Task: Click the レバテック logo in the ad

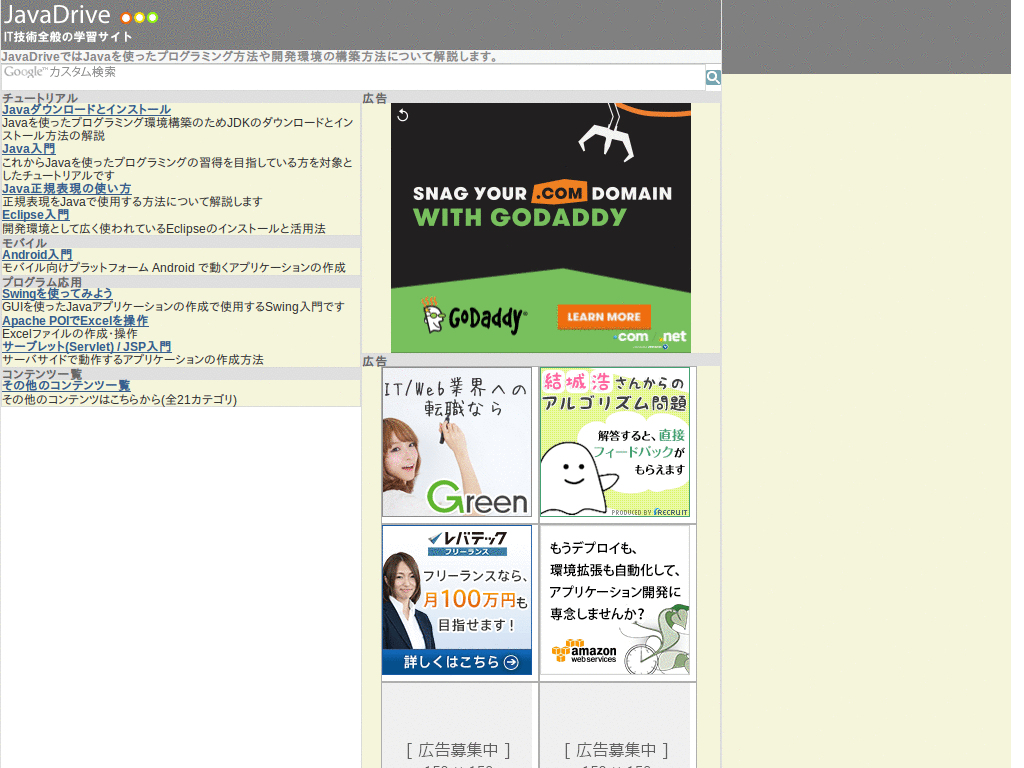Action: 467,543
